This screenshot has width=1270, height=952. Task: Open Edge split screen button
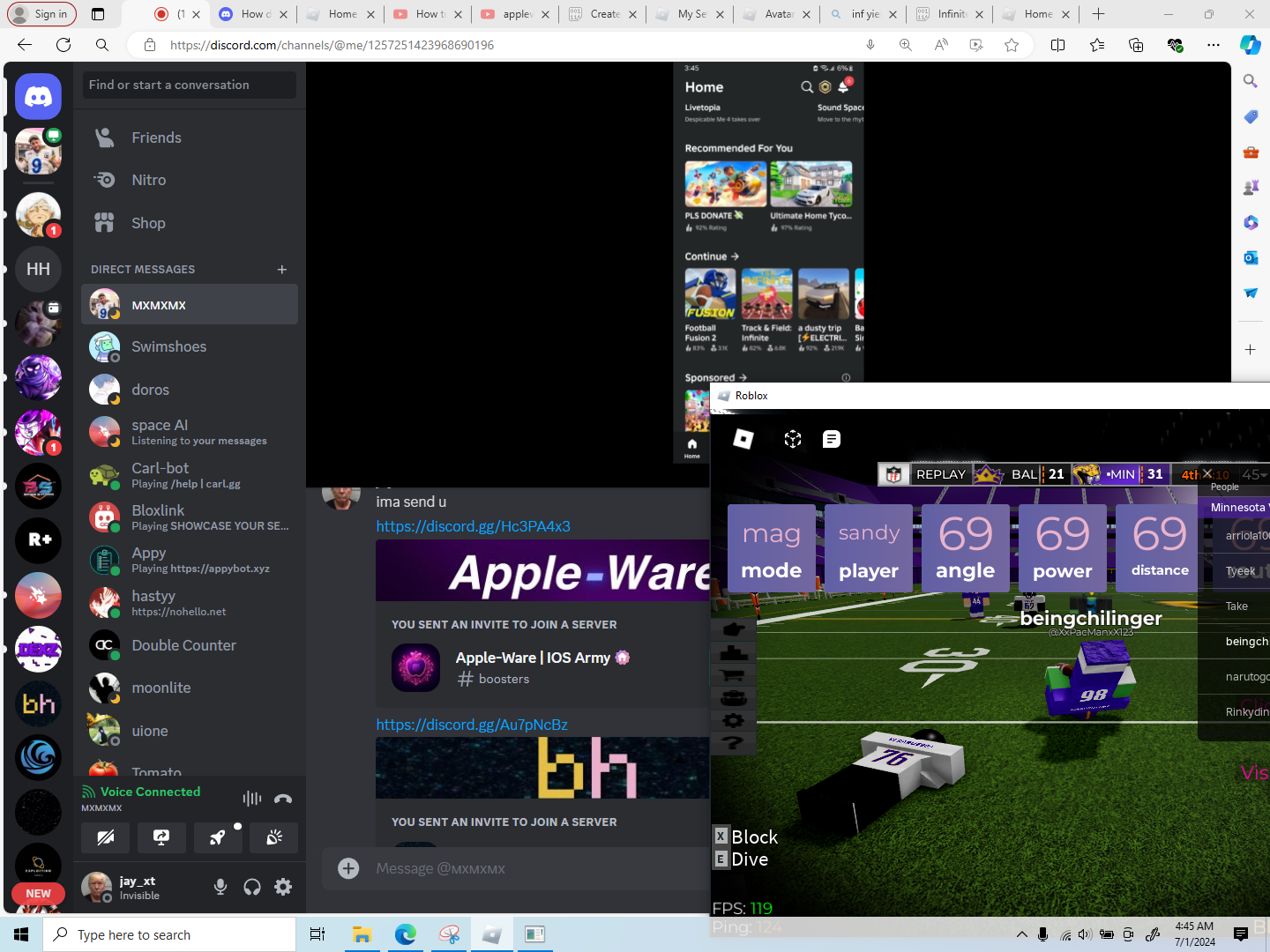(x=1058, y=45)
